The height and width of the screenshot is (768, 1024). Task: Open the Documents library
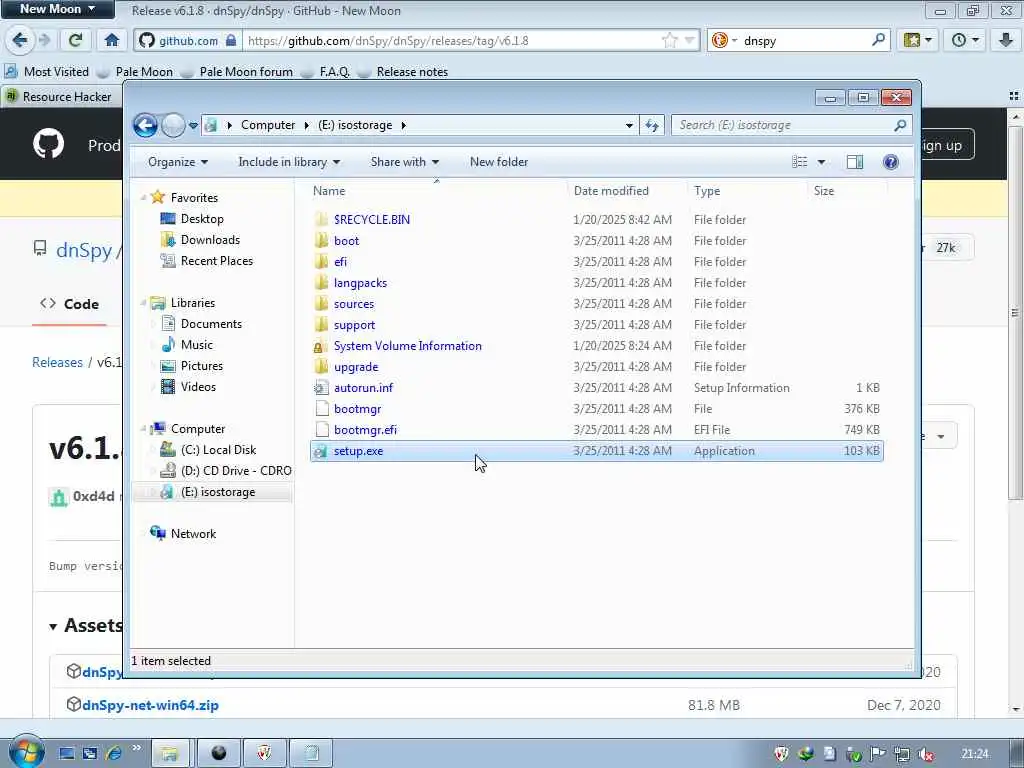[211, 324]
